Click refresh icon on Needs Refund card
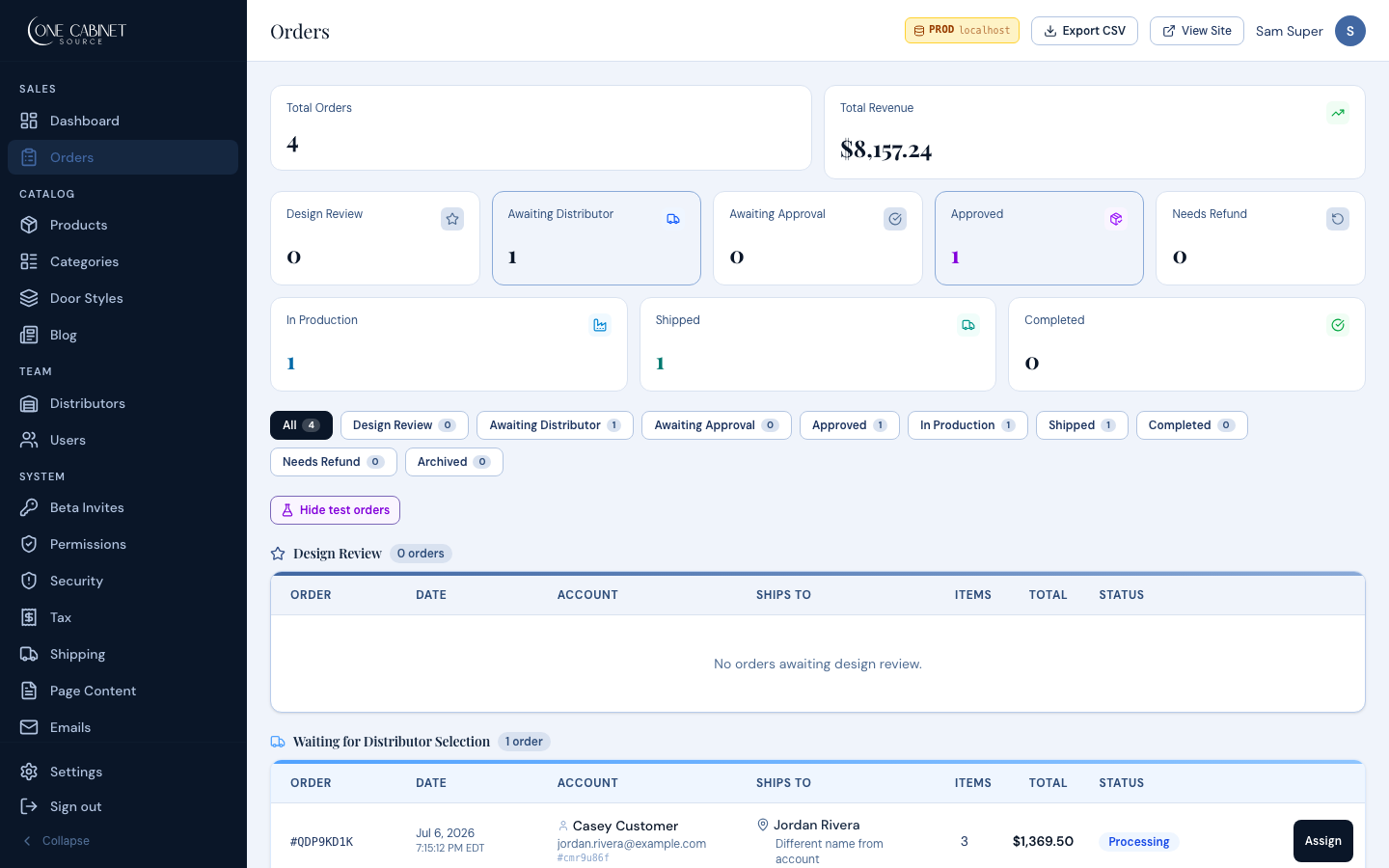1389x868 pixels. click(1338, 219)
